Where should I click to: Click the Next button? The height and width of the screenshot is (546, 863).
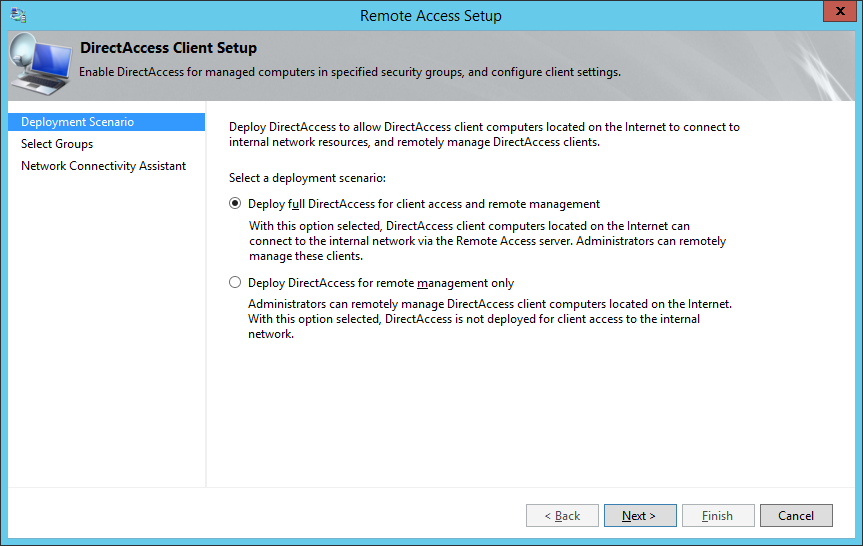640,516
